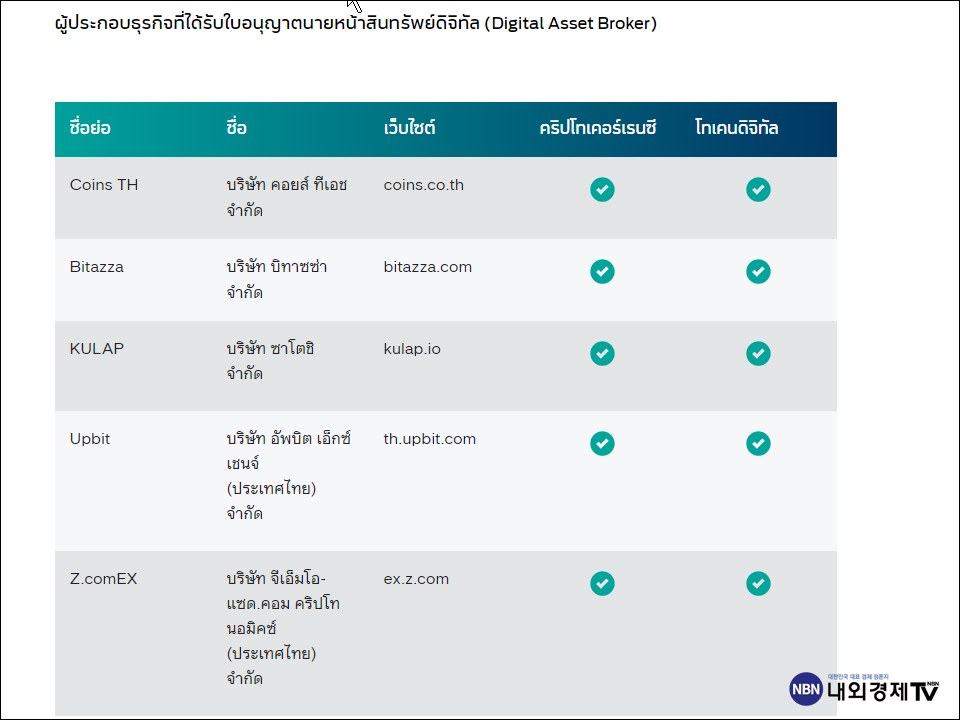Image resolution: width=960 pixels, height=720 pixels.
Task: Toggle KULAP's digital token approval check
Action: 758,353
